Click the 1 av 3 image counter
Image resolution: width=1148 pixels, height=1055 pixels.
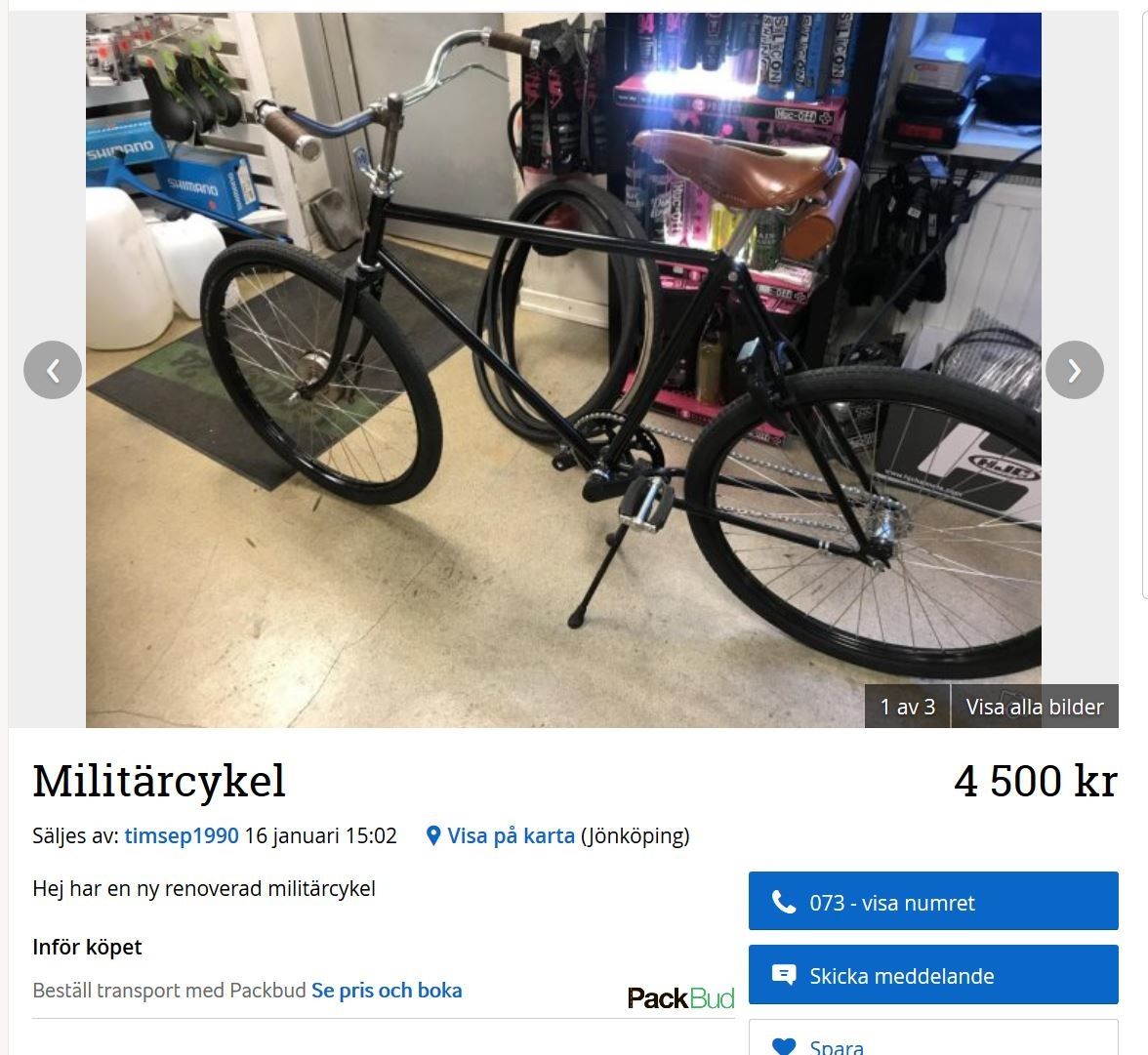[x=908, y=707]
